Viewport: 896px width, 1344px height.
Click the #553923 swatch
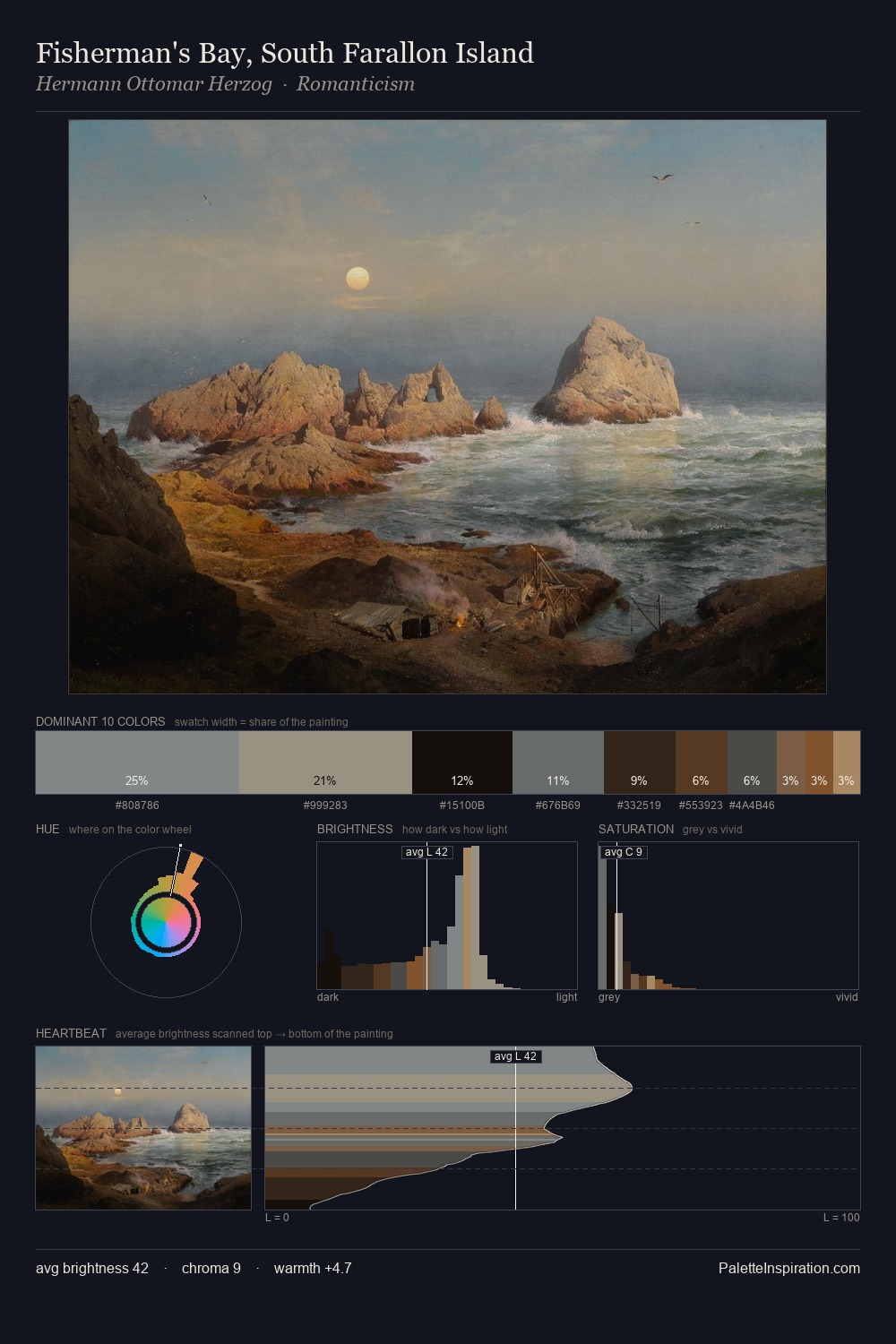(x=702, y=762)
